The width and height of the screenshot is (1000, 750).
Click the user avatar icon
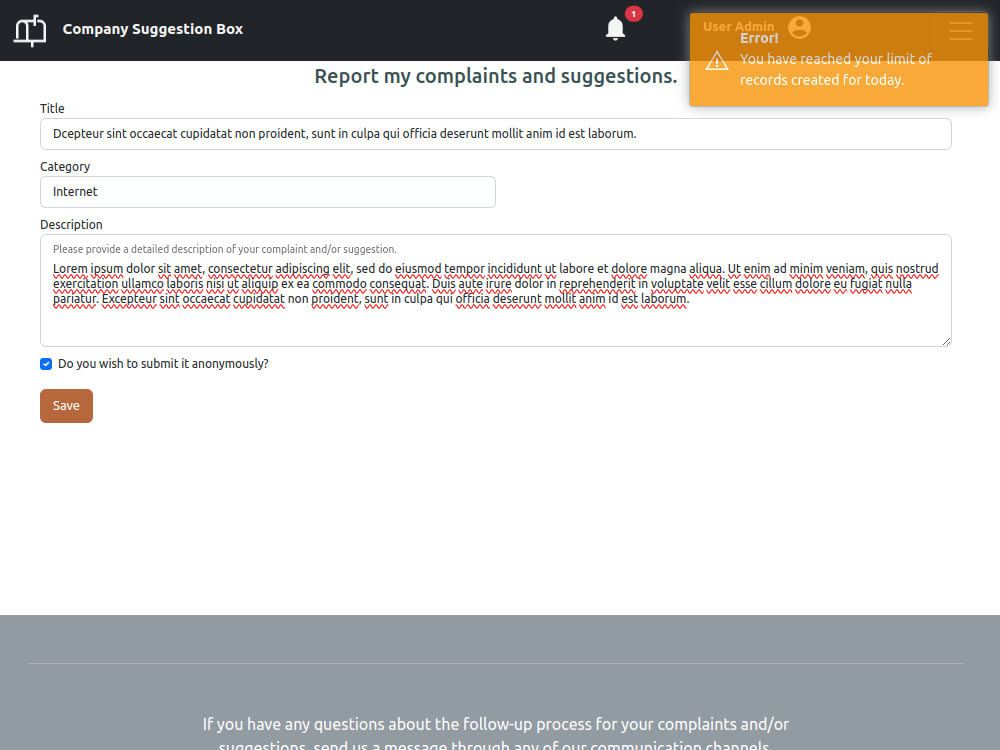pos(799,27)
